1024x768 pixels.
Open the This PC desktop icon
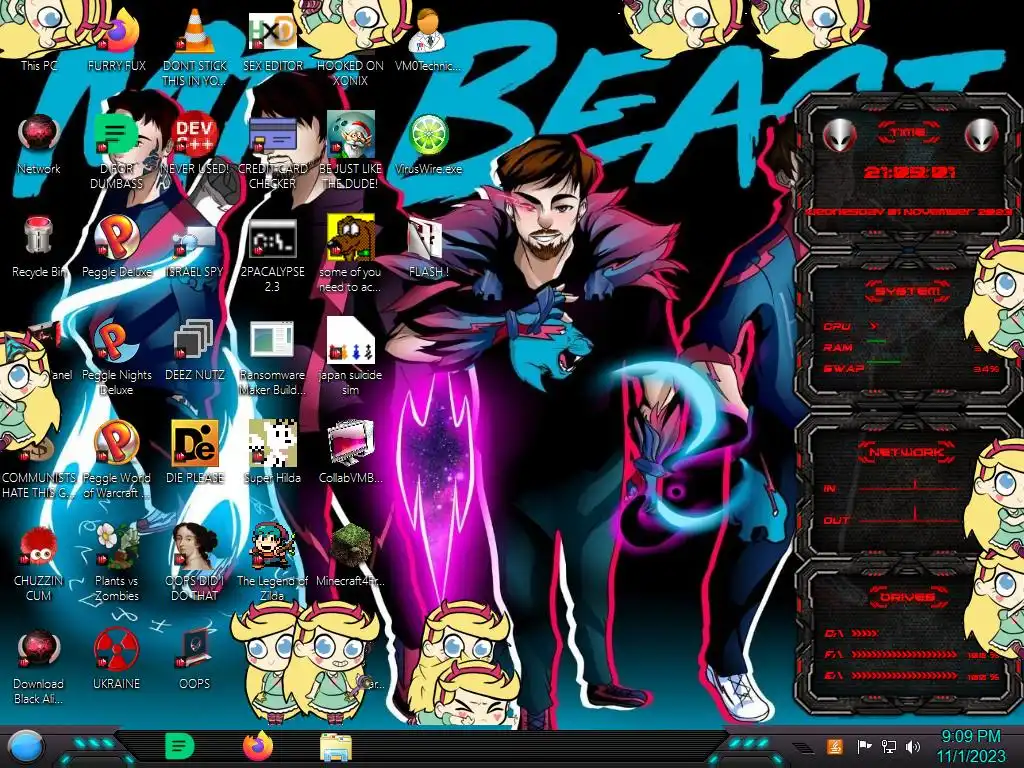coord(39,40)
